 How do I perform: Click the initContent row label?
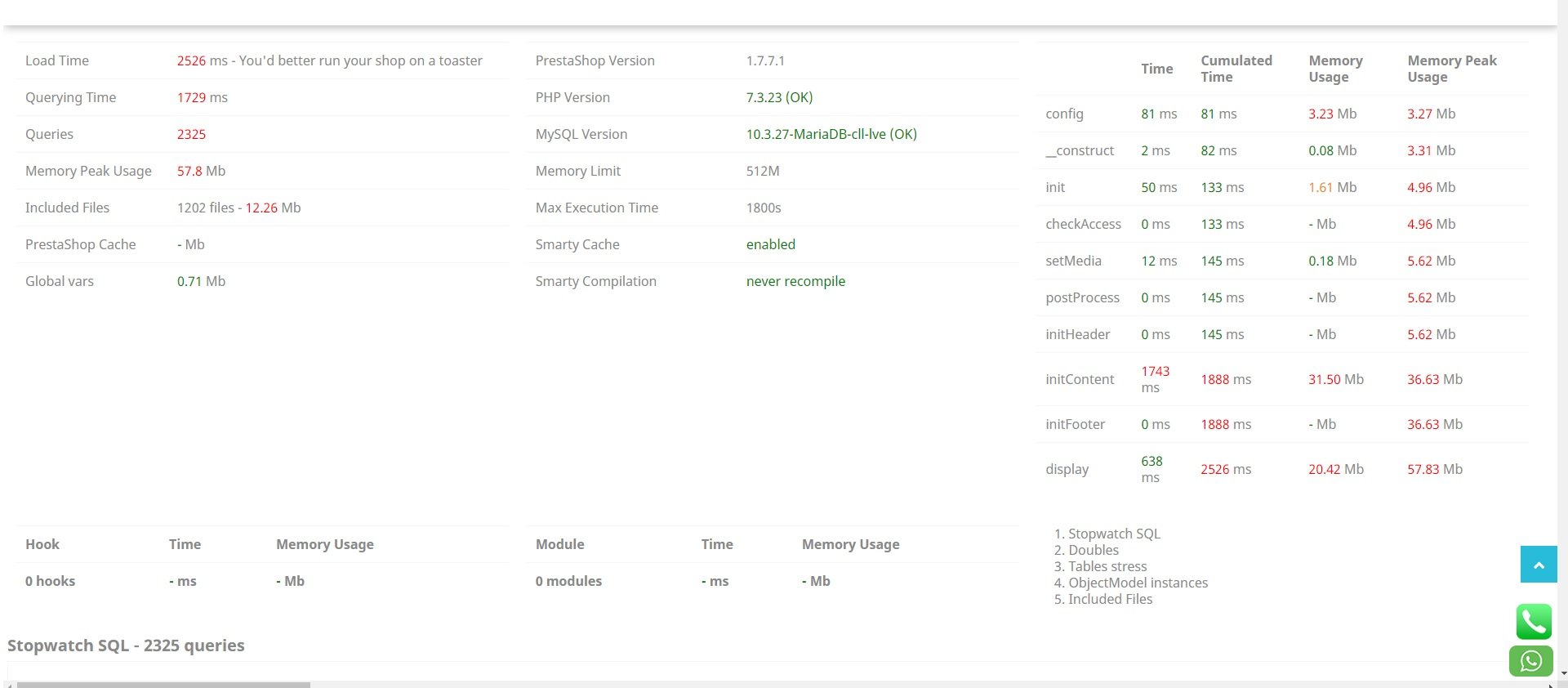coord(1080,379)
